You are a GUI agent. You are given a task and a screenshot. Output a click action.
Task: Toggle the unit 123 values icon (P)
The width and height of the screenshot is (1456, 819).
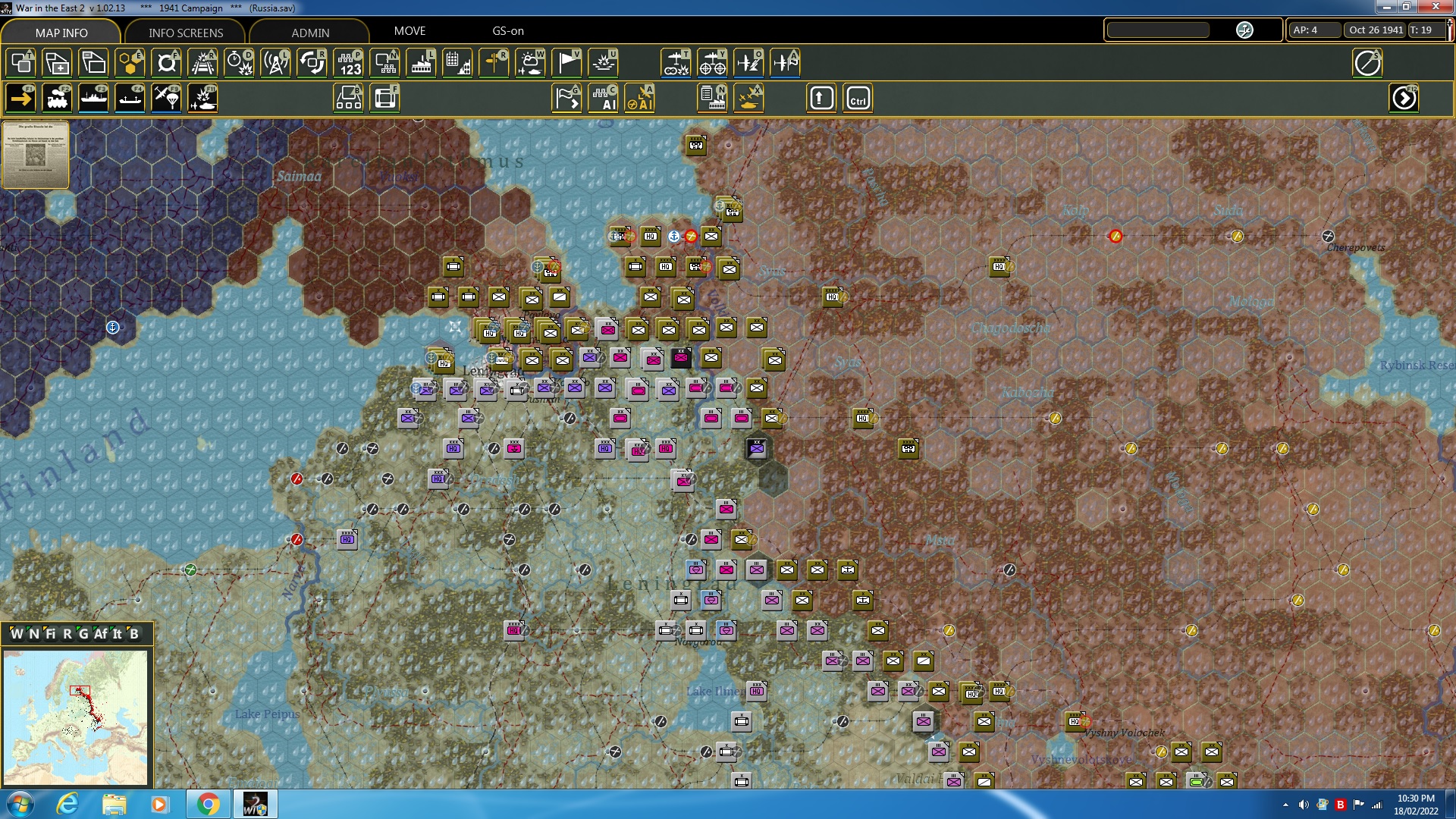(348, 63)
